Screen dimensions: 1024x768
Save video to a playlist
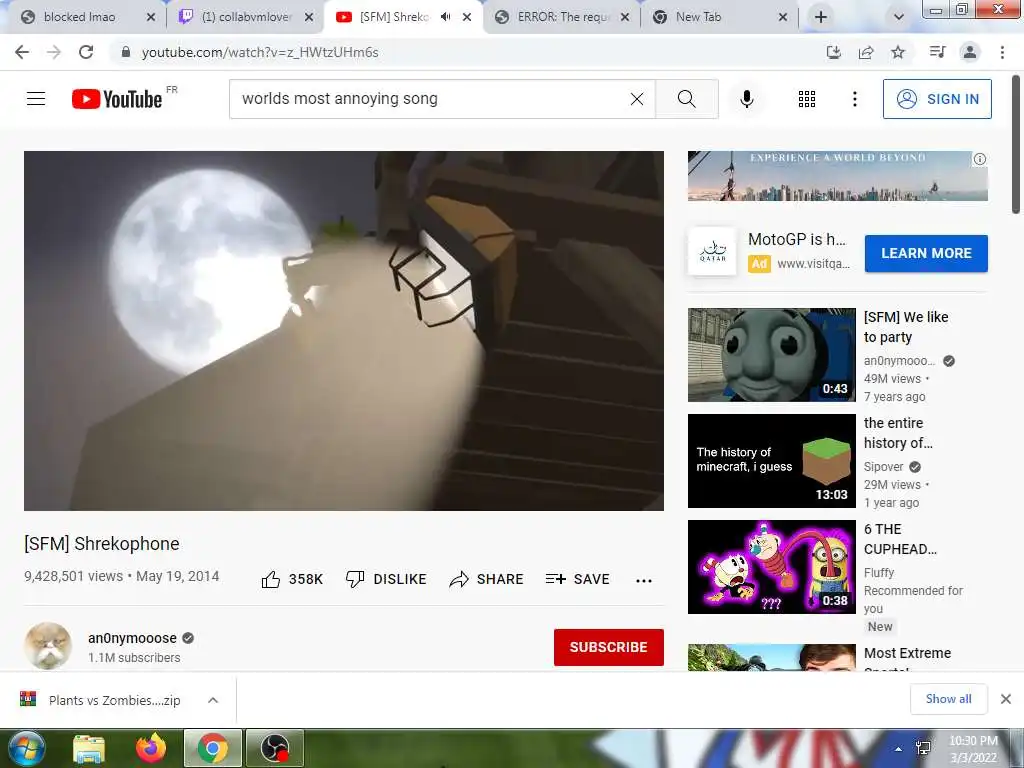(x=577, y=579)
